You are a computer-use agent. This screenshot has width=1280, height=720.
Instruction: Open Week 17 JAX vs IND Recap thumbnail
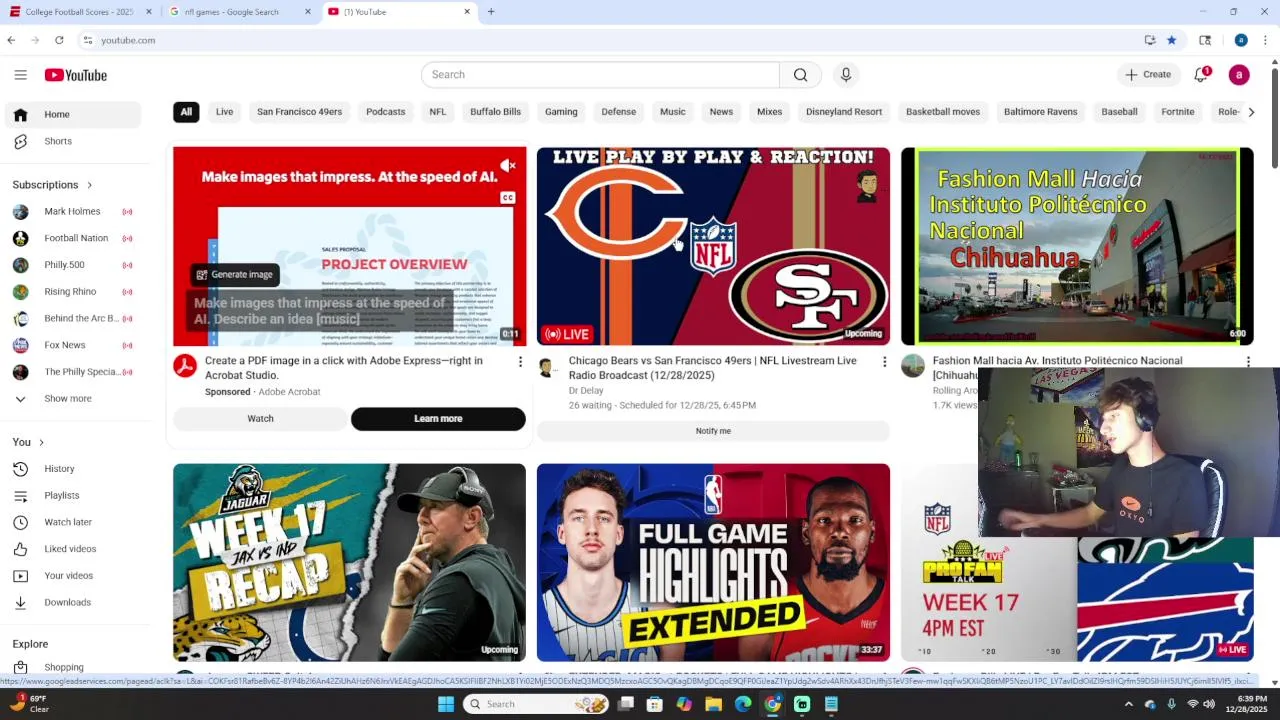pyautogui.click(x=349, y=562)
